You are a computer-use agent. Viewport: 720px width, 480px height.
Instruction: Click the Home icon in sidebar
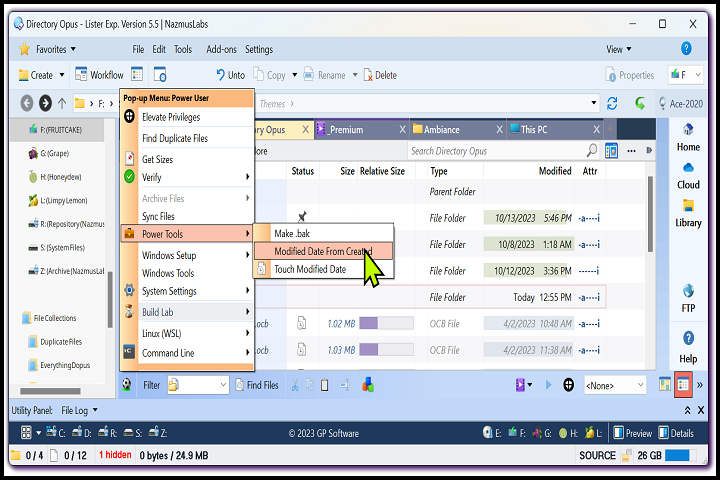[688, 136]
